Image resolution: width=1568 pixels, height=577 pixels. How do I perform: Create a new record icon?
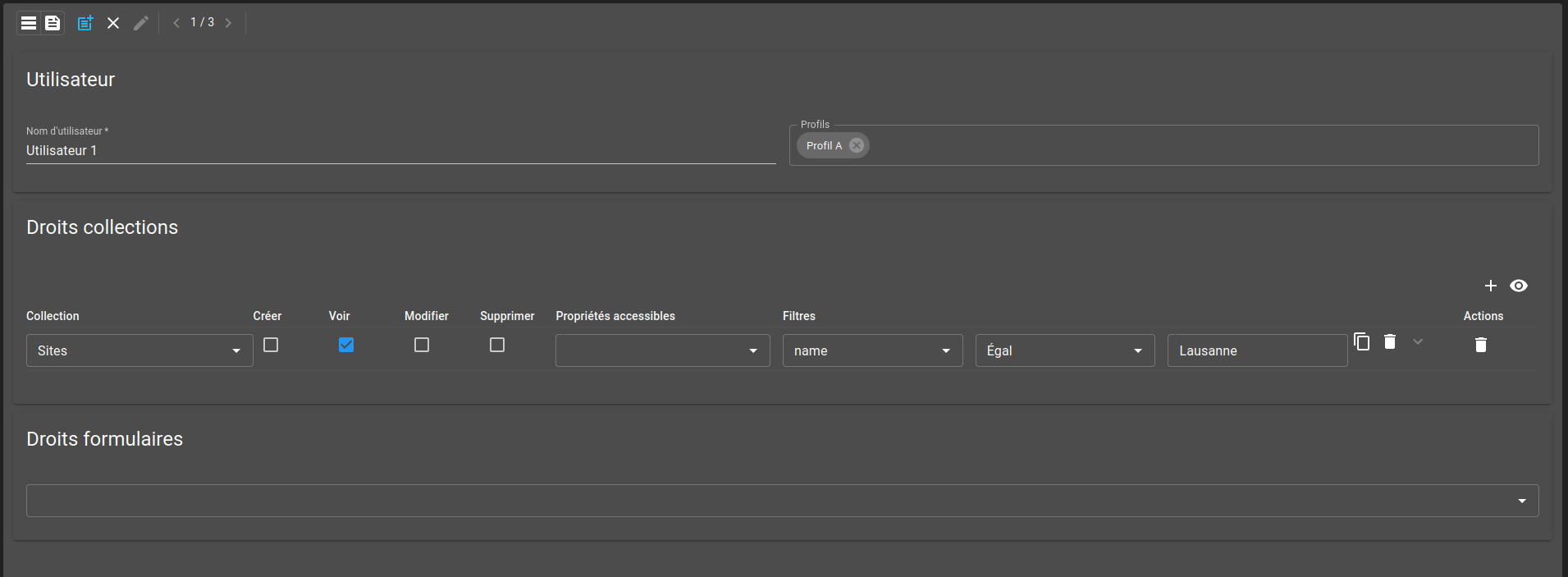(85, 23)
